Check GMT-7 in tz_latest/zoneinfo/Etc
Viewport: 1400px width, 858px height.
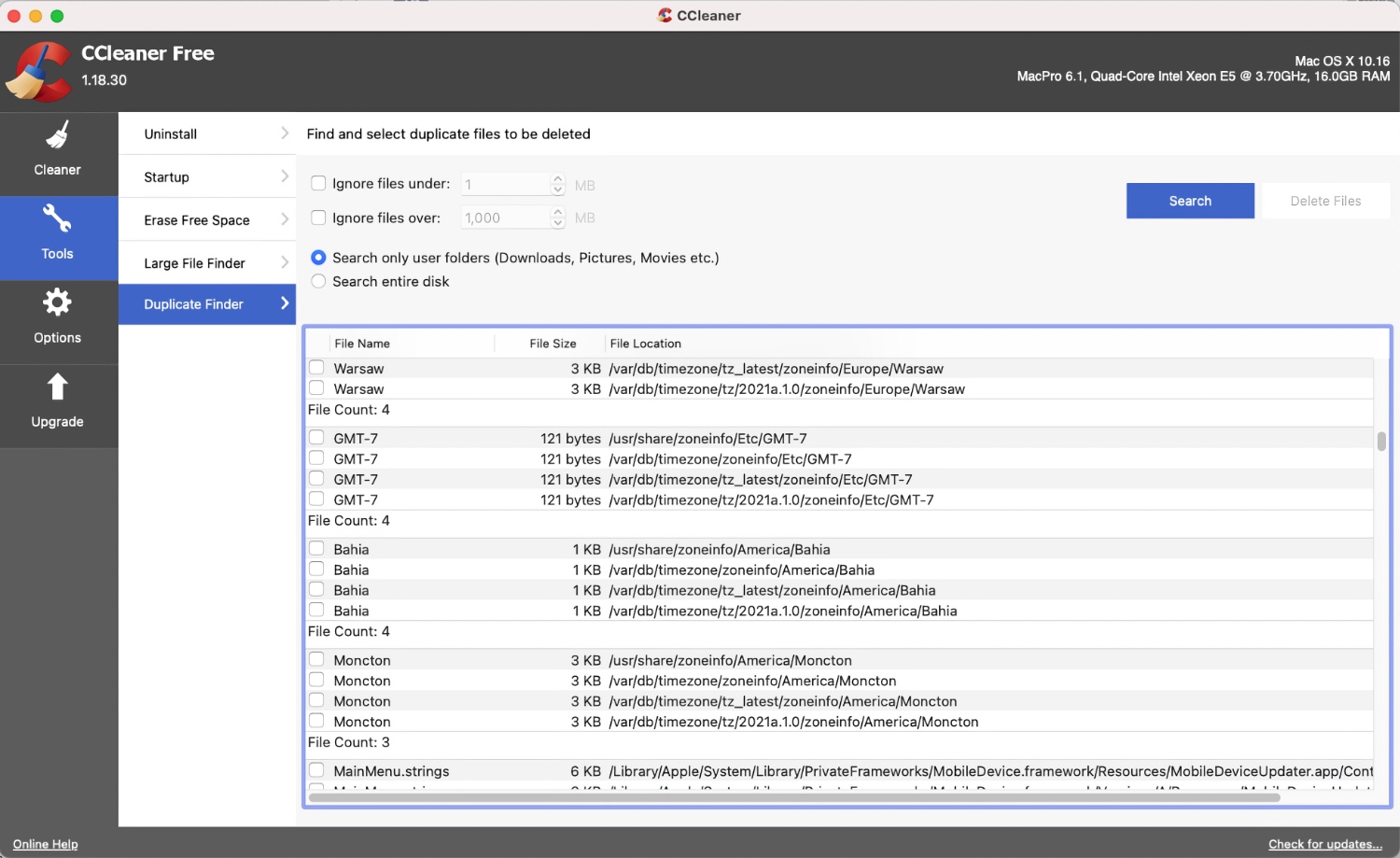coord(316,479)
